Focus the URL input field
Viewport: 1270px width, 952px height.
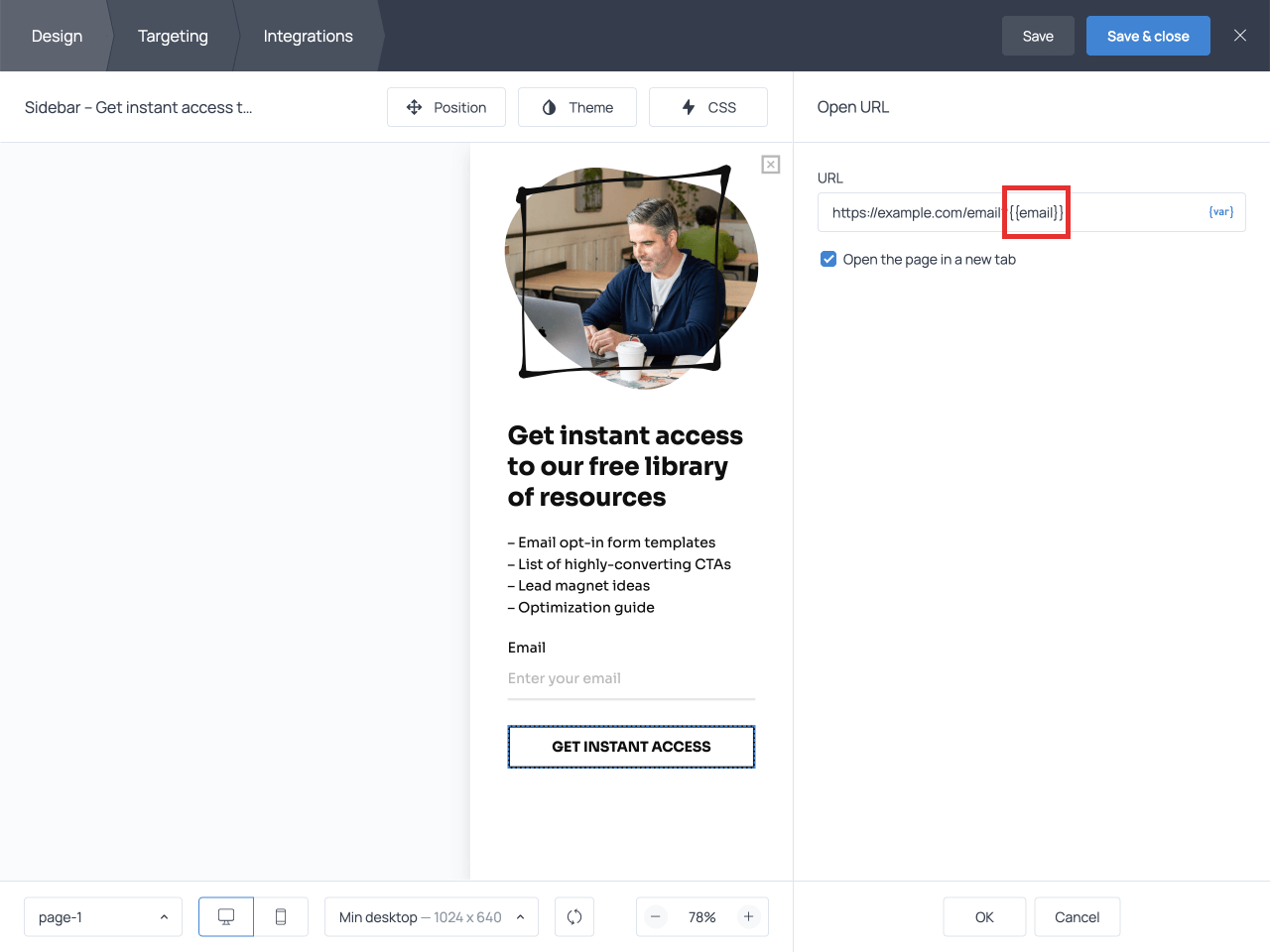[x=1121, y=212]
